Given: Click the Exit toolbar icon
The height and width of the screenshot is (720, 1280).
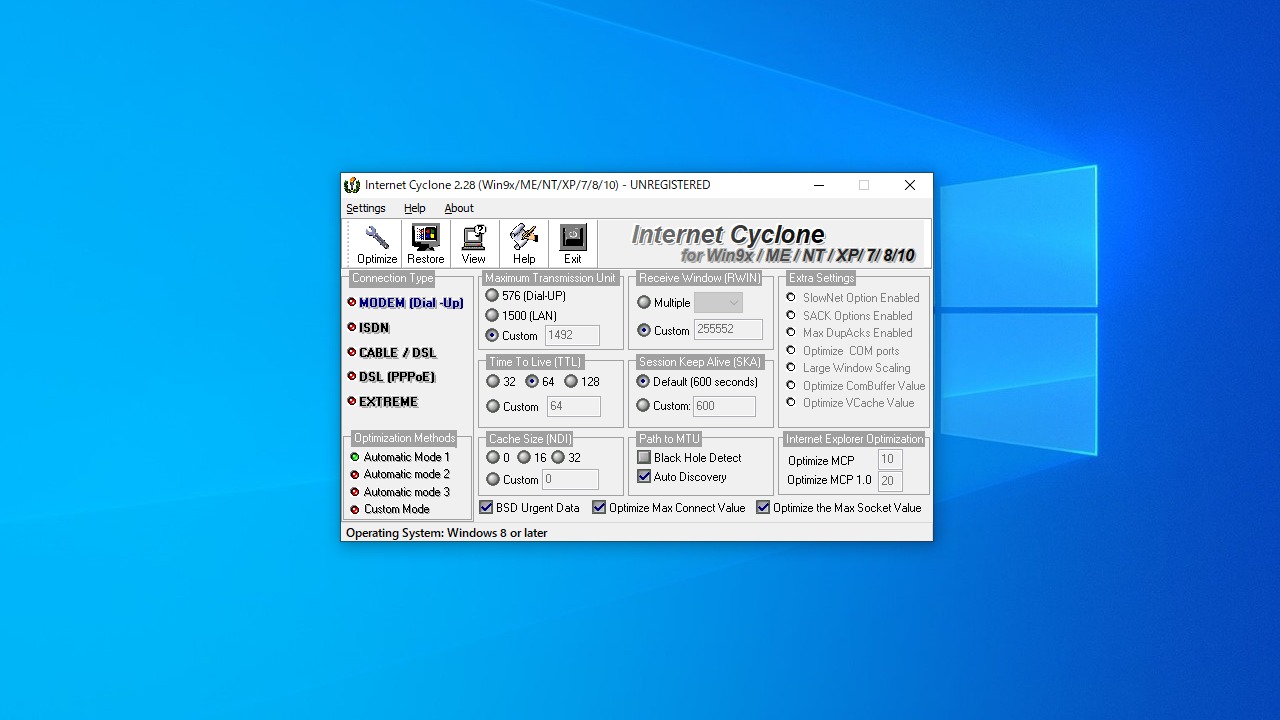Looking at the screenshot, I should tap(573, 238).
